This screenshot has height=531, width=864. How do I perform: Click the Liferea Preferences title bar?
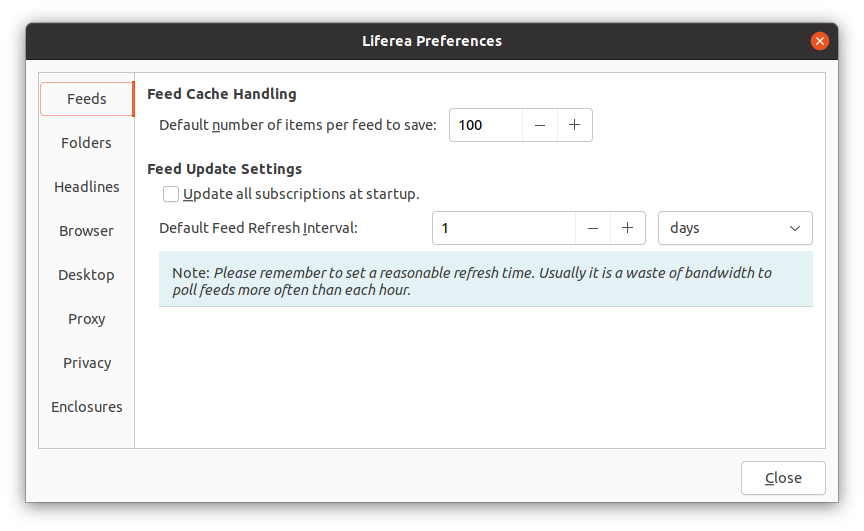[432, 41]
